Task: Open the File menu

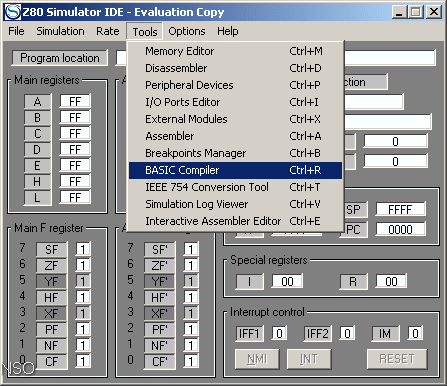Action: pyautogui.click(x=16, y=31)
